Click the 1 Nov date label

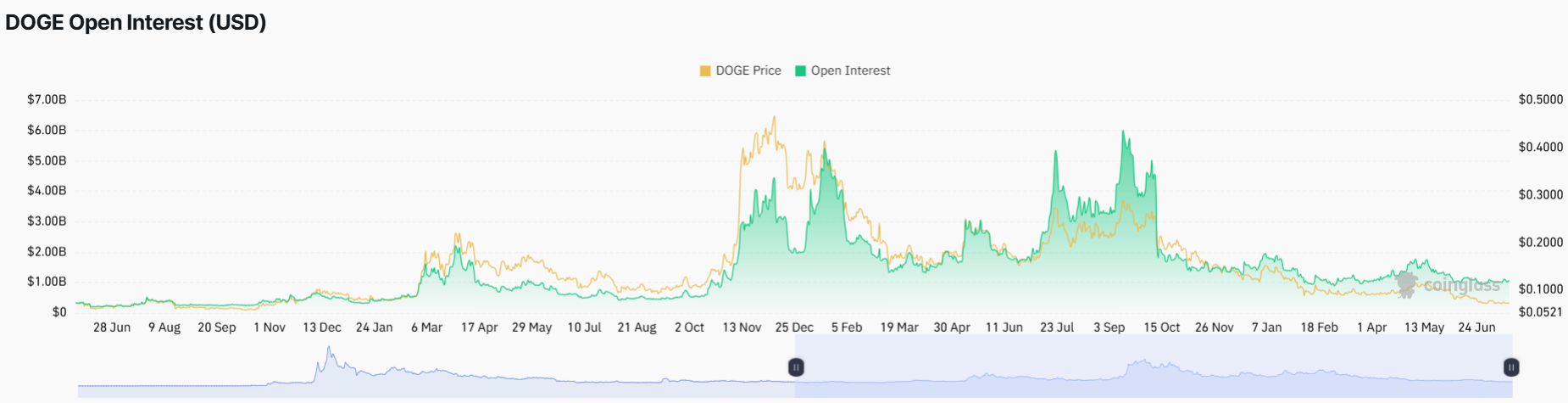270,327
